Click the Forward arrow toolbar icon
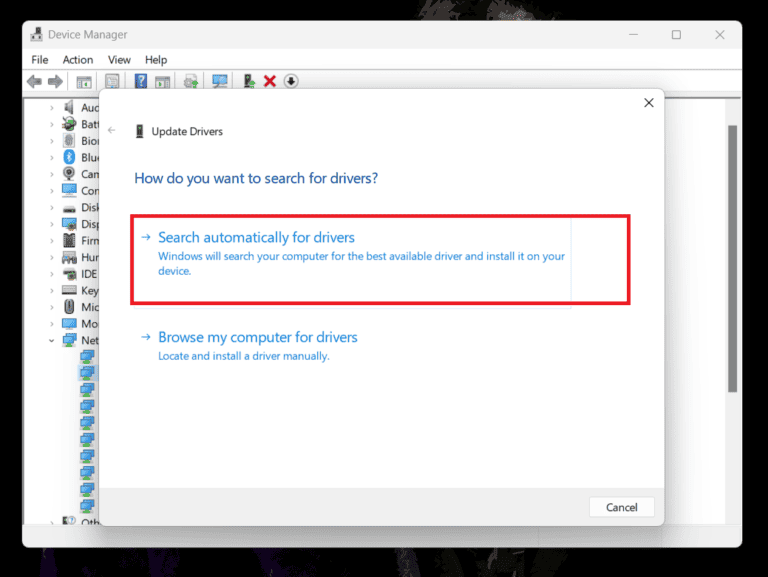 coord(55,81)
